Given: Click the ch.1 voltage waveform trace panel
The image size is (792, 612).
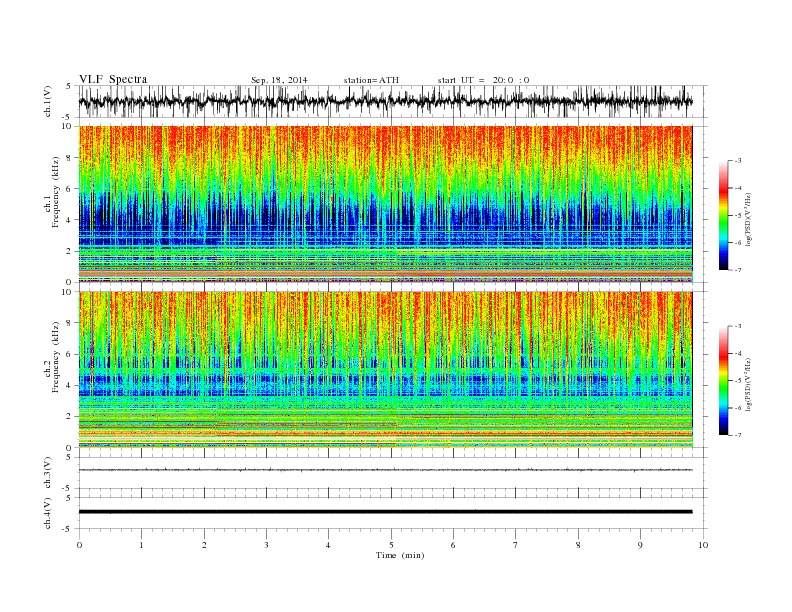Looking at the screenshot, I should pos(393,101).
